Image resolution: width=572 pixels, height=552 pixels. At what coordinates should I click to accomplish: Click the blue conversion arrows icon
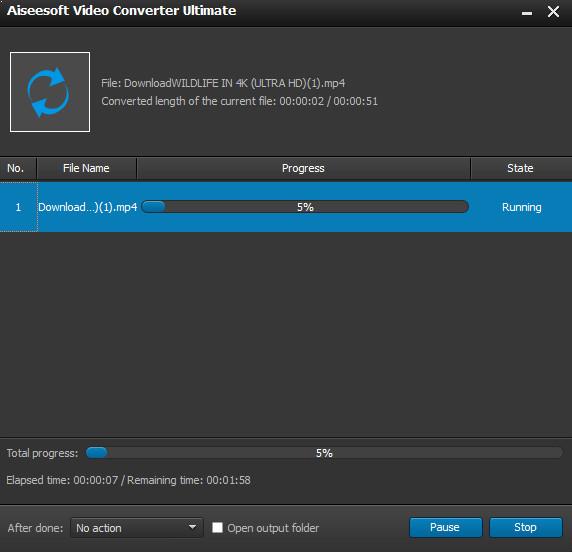50,92
